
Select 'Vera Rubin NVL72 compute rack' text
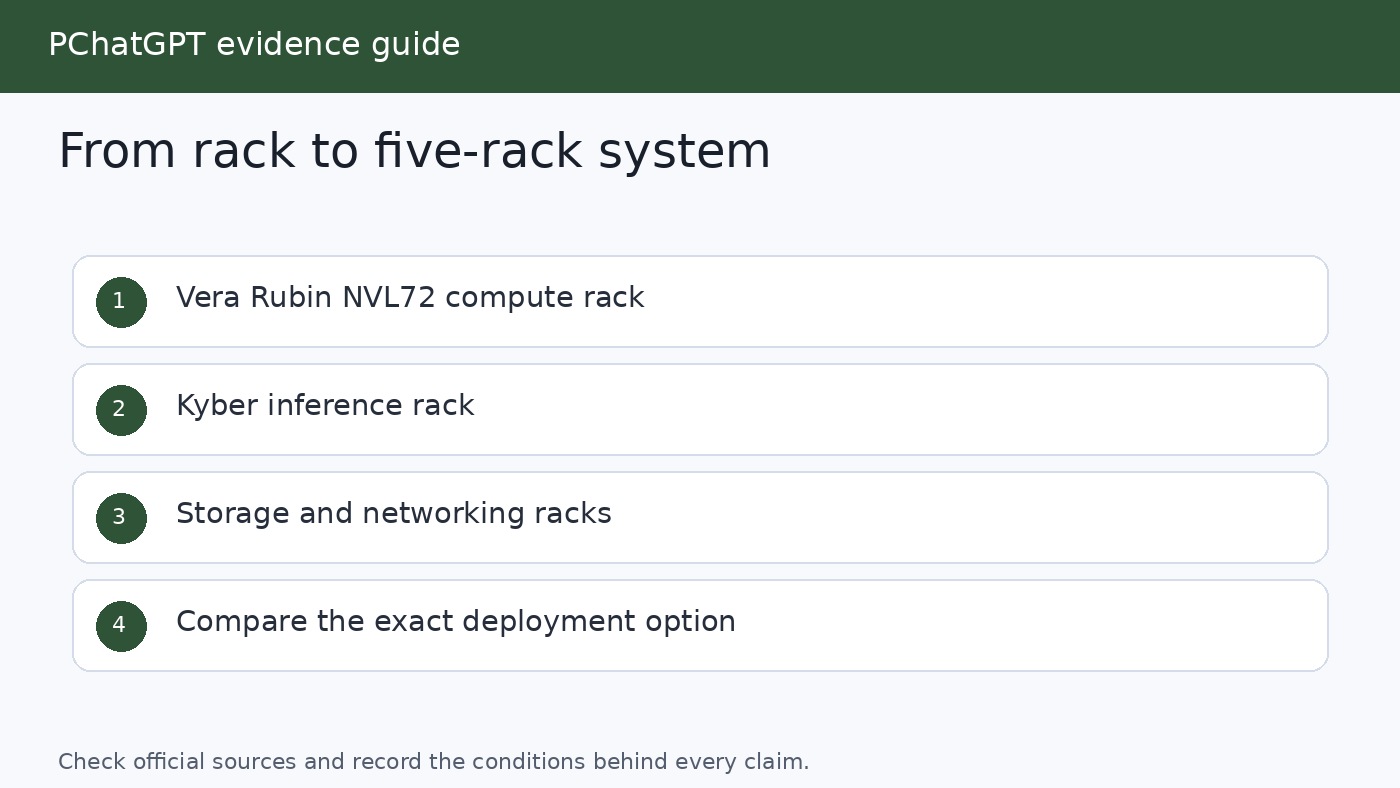tap(410, 298)
